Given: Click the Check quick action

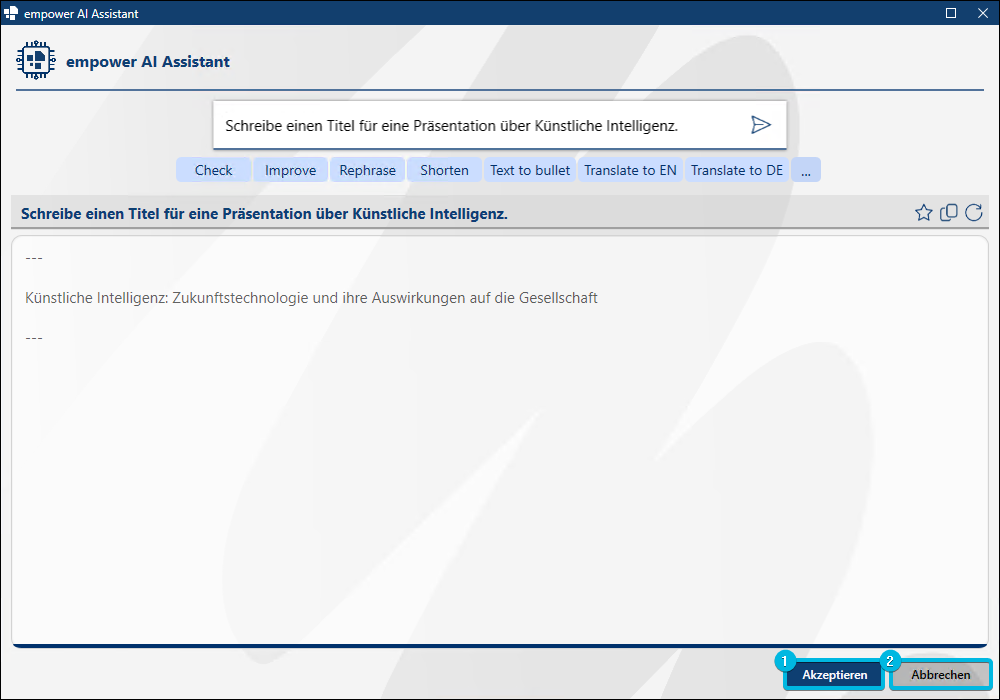Looking at the screenshot, I should [214, 170].
